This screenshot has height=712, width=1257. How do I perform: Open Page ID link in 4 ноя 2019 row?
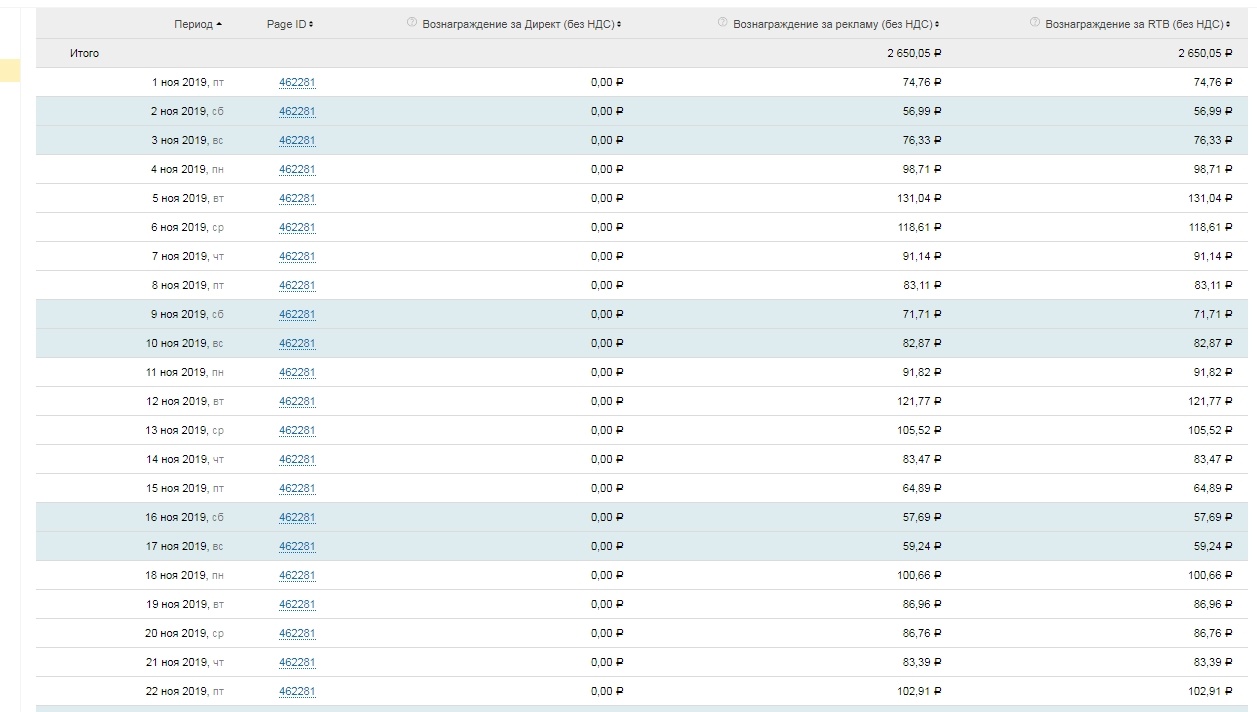point(297,170)
